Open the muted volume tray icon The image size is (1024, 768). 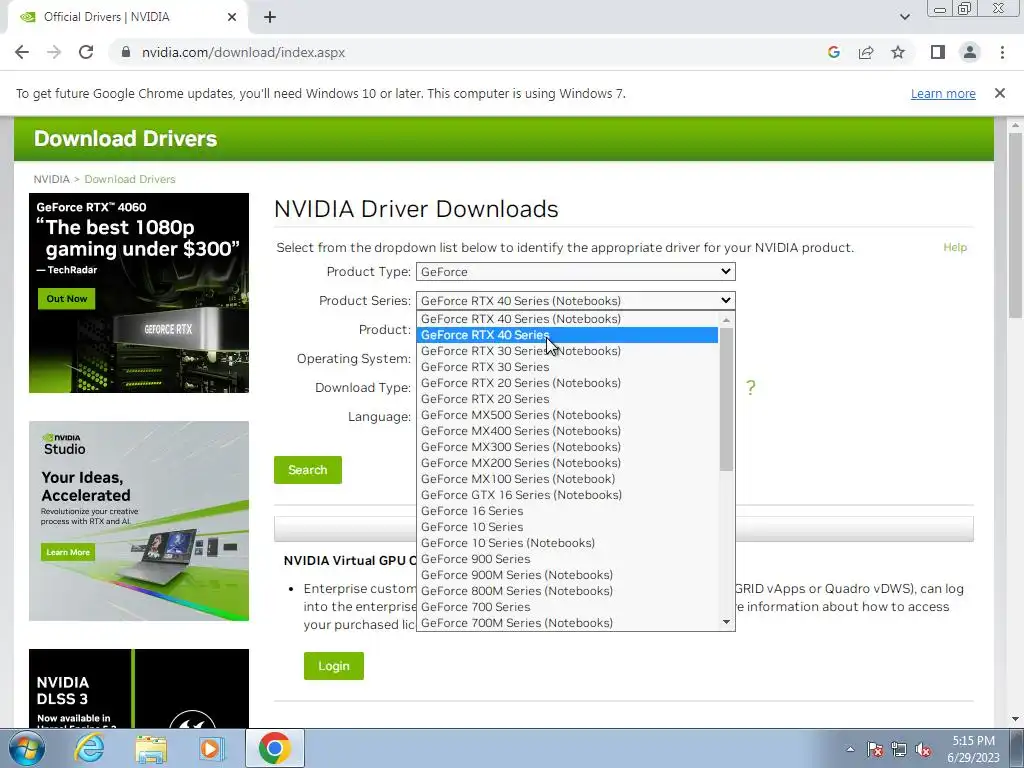(x=923, y=750)
